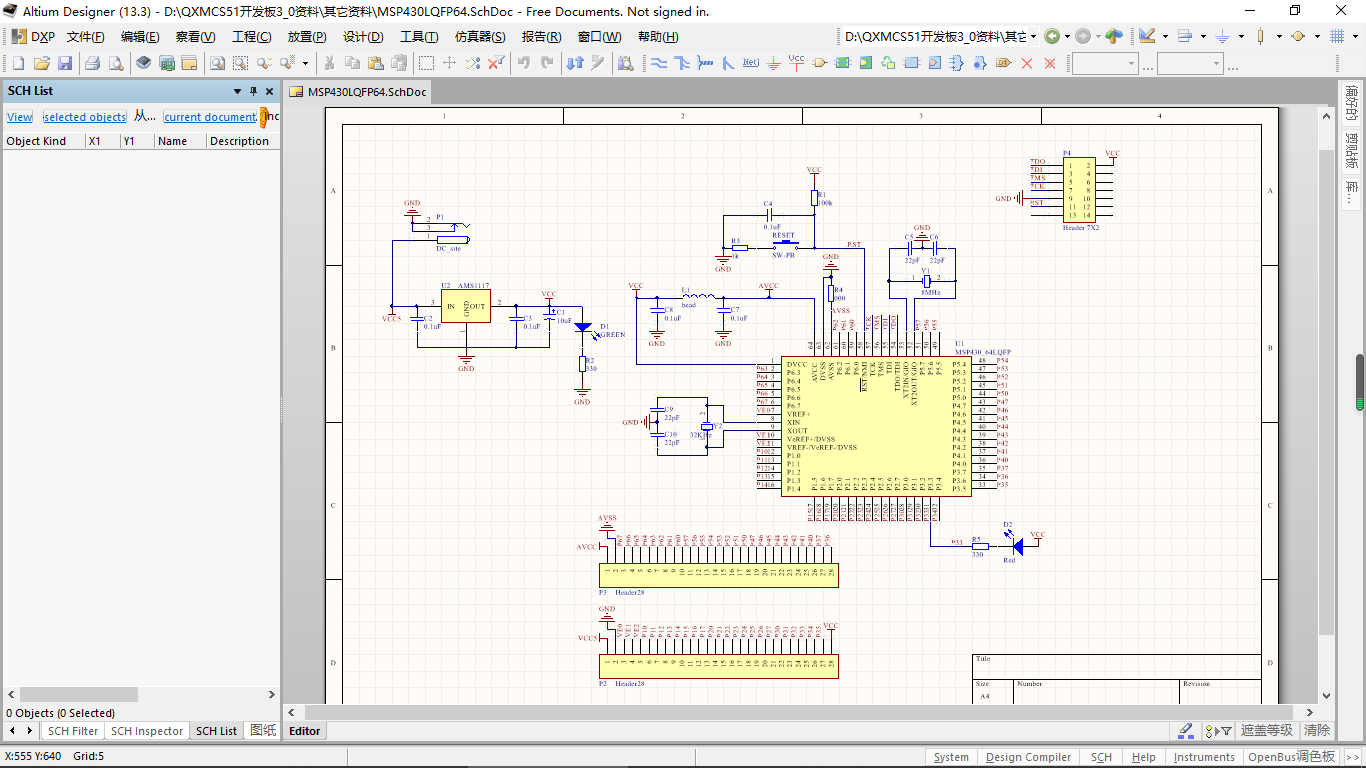Image resolution: width=1366 pixels, height=768 pixels.
Task: Open the 偏好的 side panel tab
Action: coord(1352,103)
